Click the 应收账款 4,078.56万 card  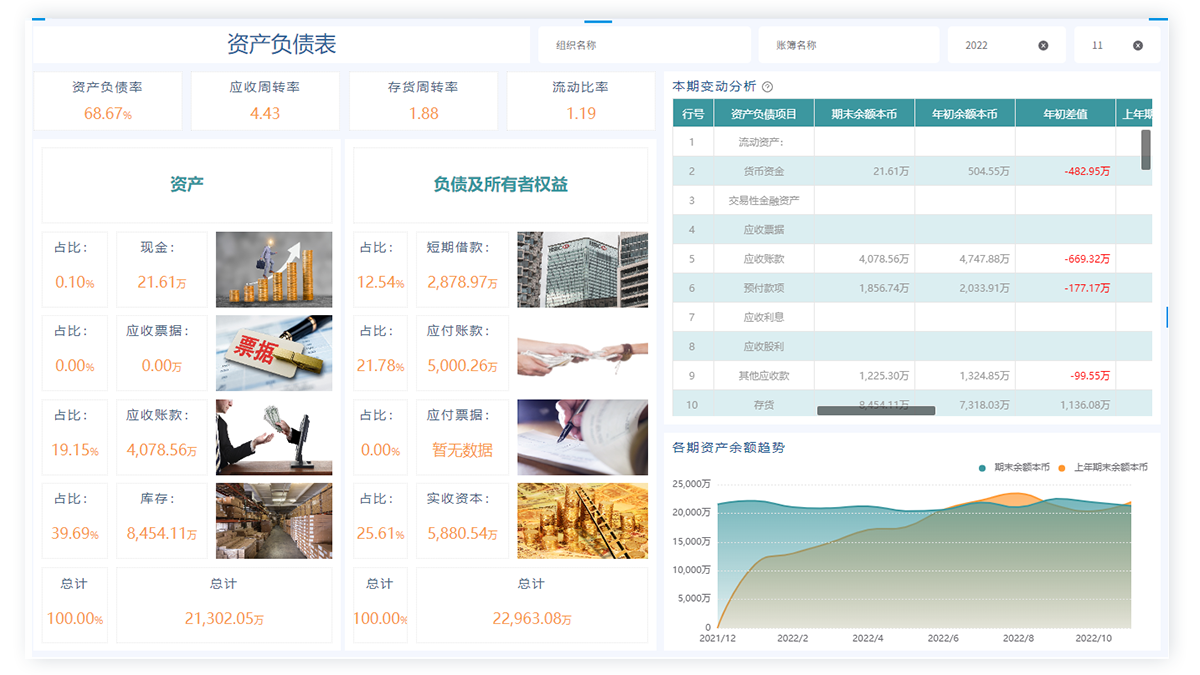point(162,437)
